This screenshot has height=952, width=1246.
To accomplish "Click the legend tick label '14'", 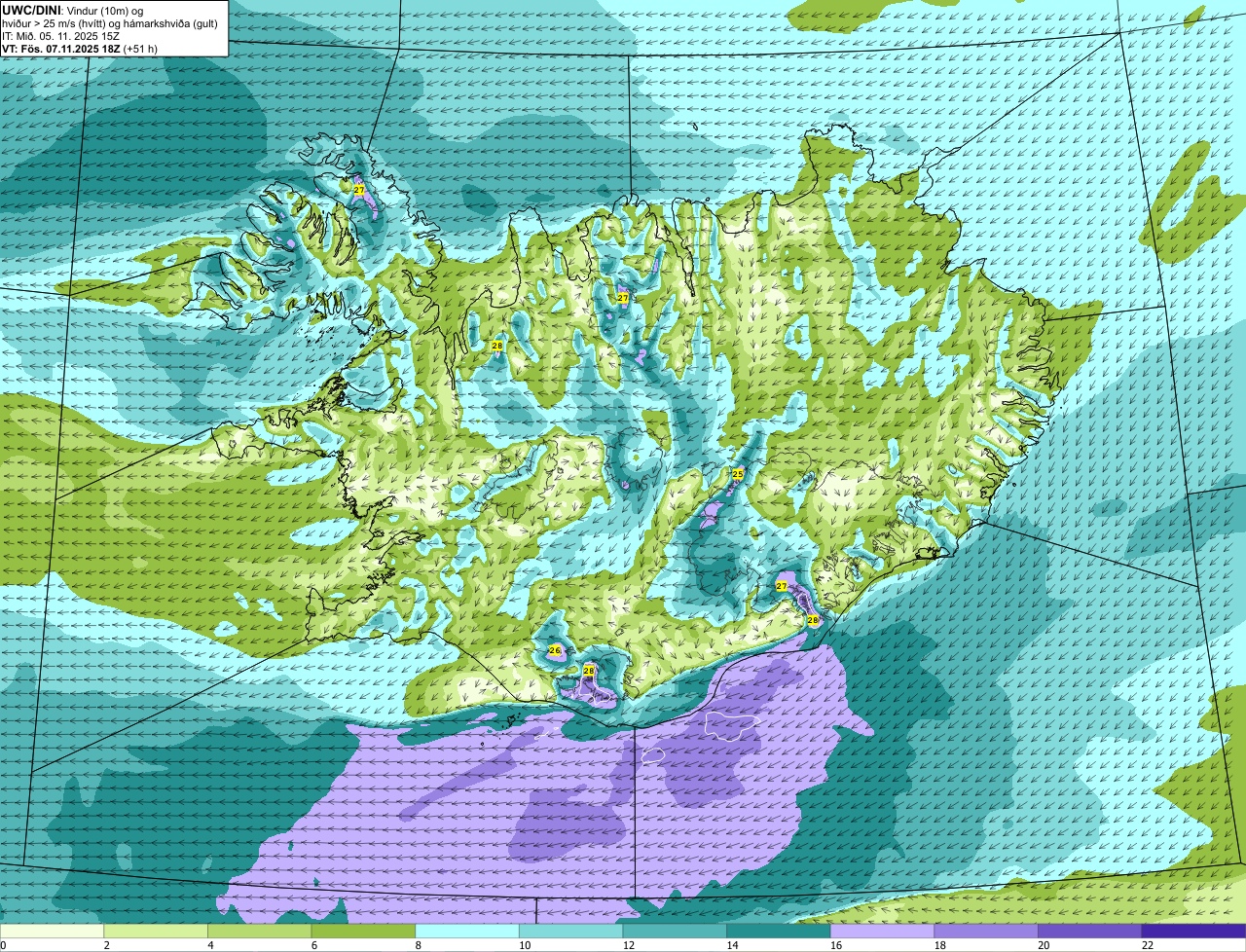I will pos(732,945).
